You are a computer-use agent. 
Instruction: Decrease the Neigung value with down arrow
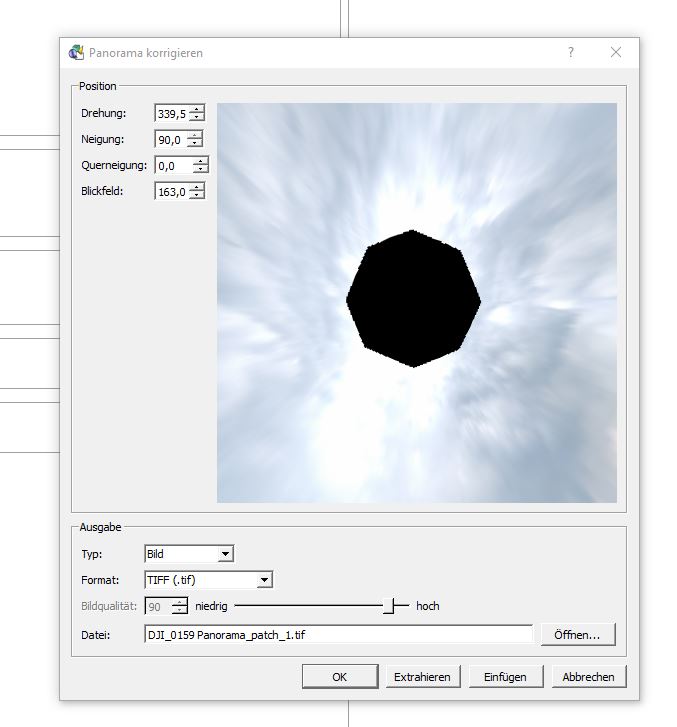[194, 144]
